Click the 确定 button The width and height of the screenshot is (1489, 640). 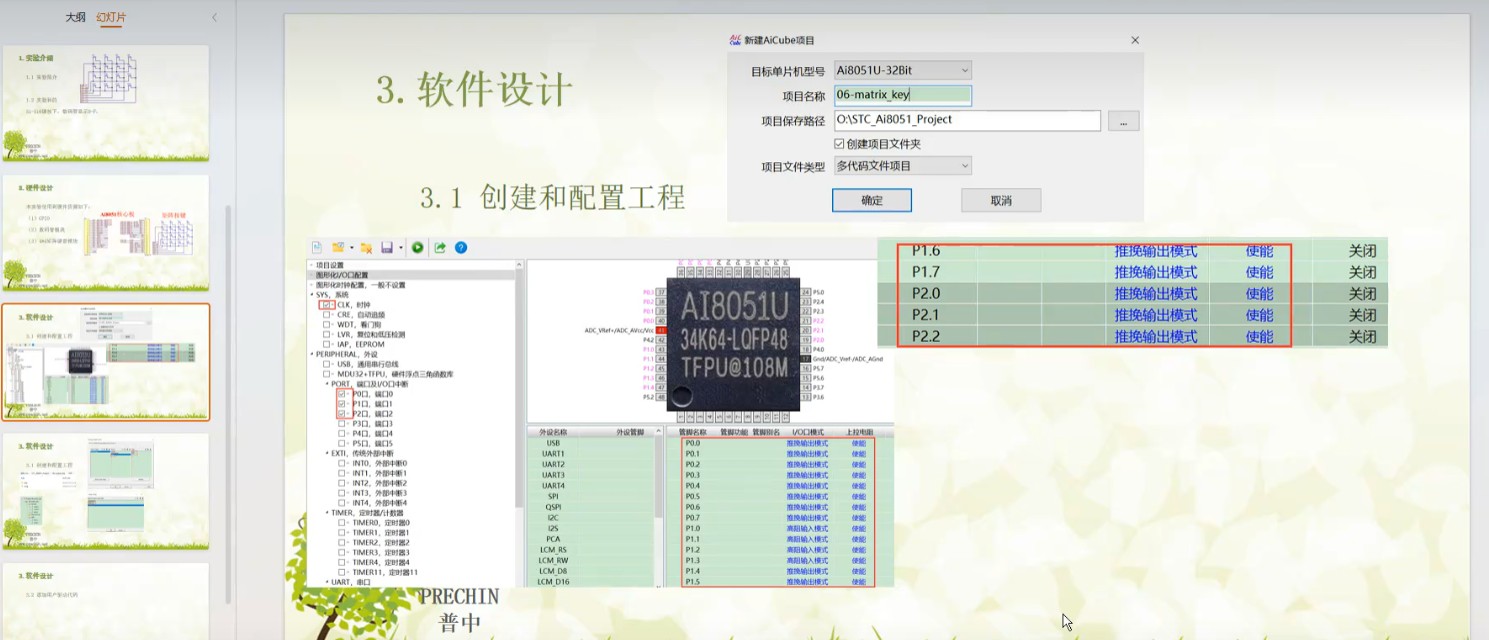(x=871, y=200)
